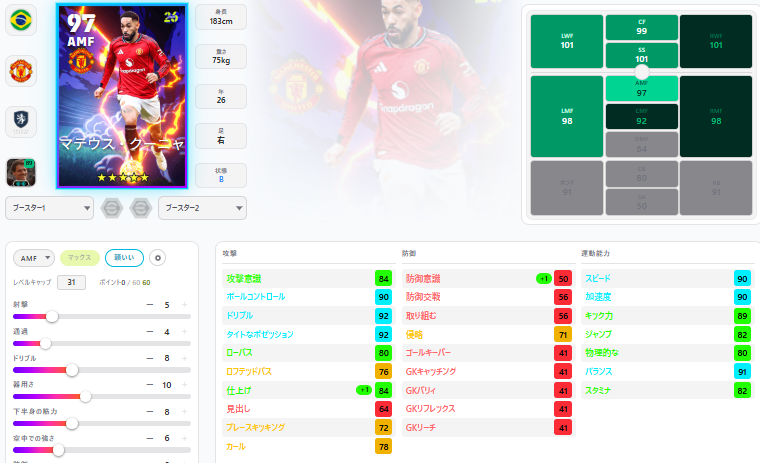Click the Manchester United club badge icon
This screenshot has height=463, width=760.
pyautogui.click(x=21, y=71)
